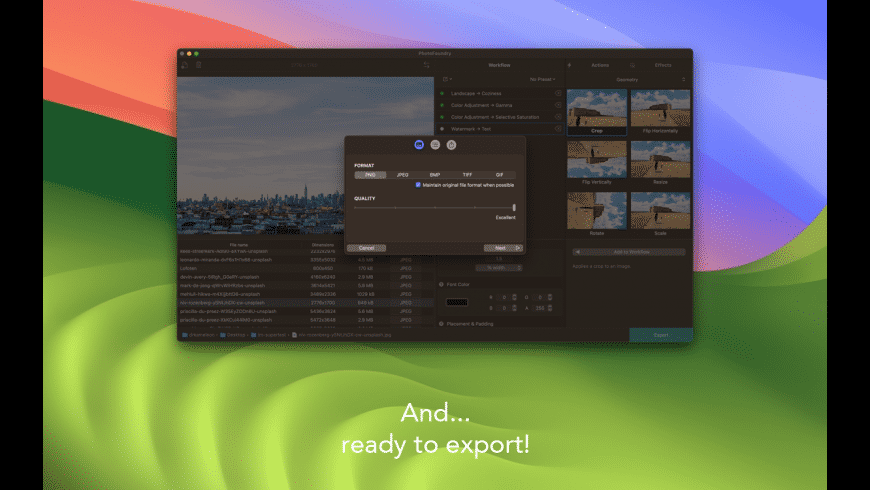870x490 pixels.
Task: Click the Dimensions column header
Action: coord(323,245)
